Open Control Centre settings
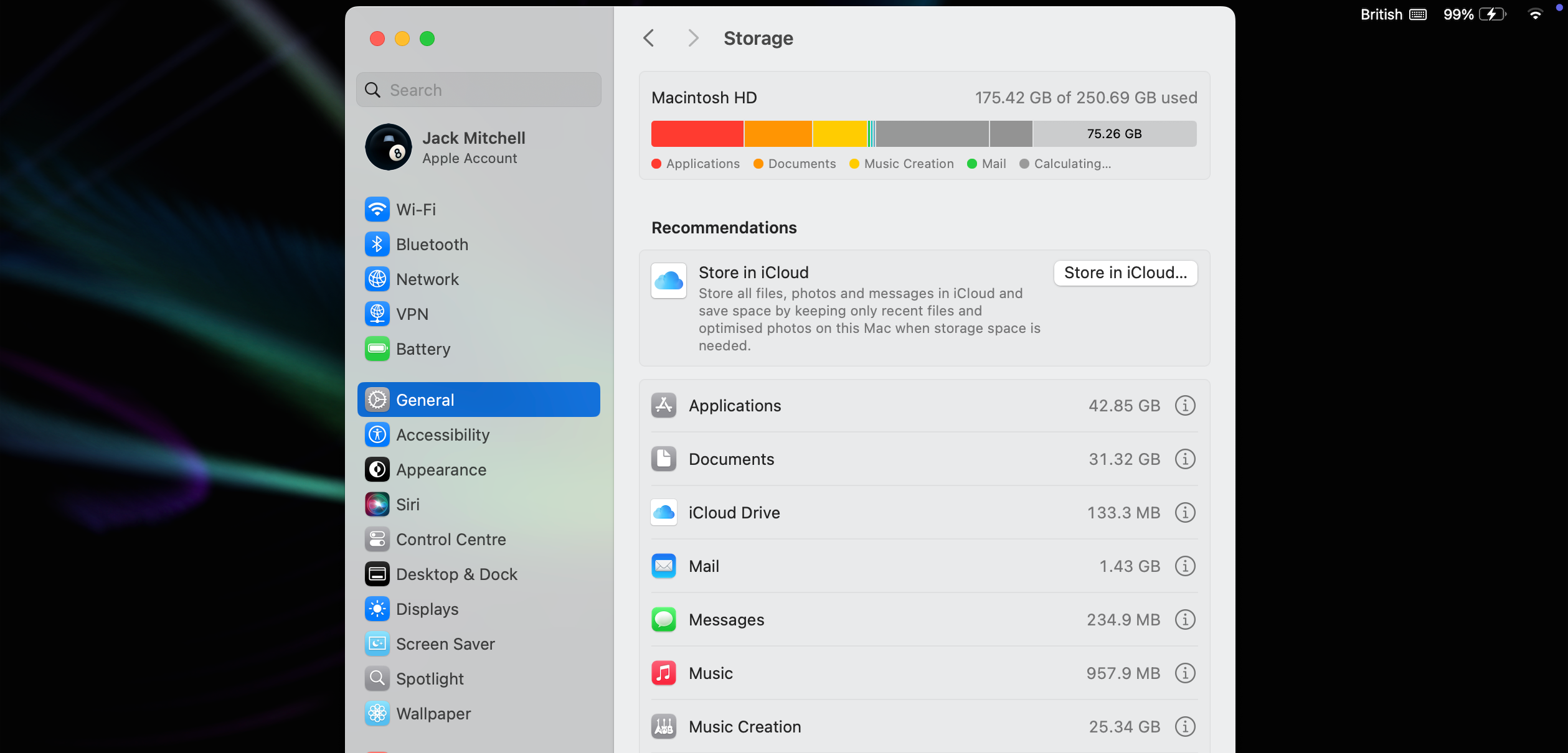Screen dimensions: 1568x753 pyautogui.click(x=478, y=540)
